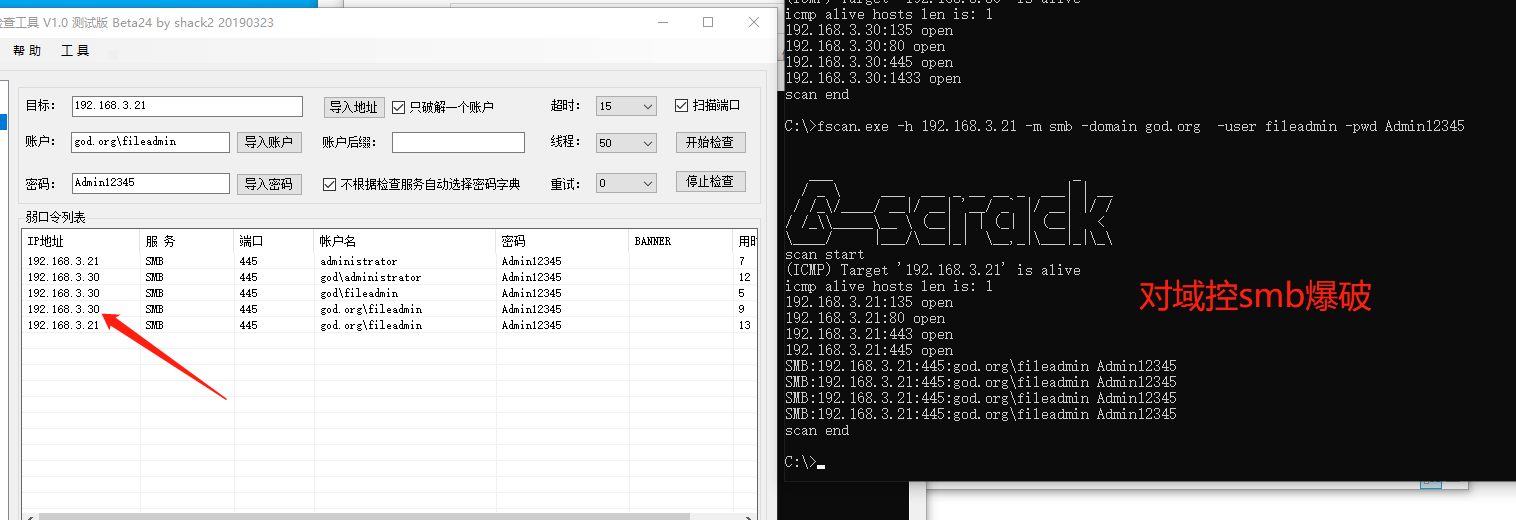Minimize the weak password tool window
This screenshot has width=1516, height=520.
tap(662, 22)
